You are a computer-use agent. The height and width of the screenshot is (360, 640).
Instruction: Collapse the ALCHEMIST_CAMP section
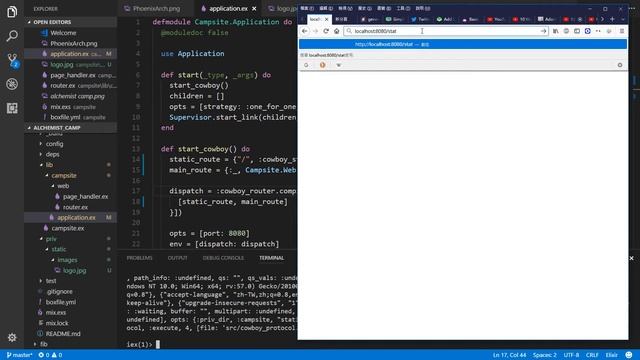[x=71, y=128]
